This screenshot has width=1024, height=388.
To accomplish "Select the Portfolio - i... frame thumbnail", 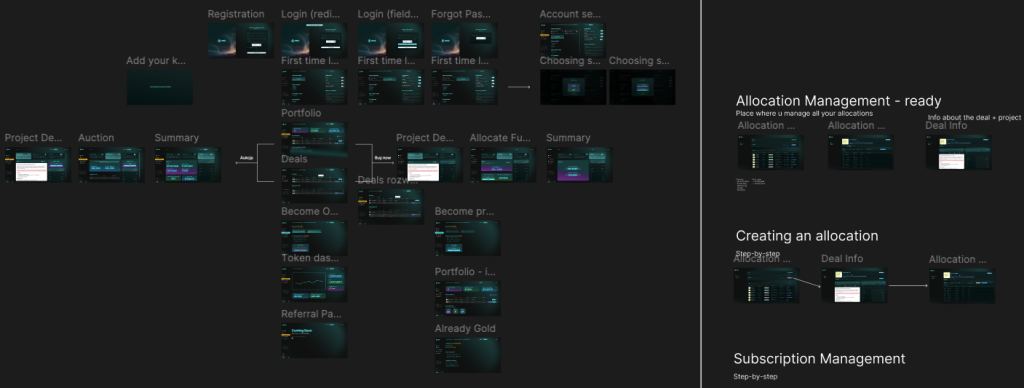I will (468, 299).
